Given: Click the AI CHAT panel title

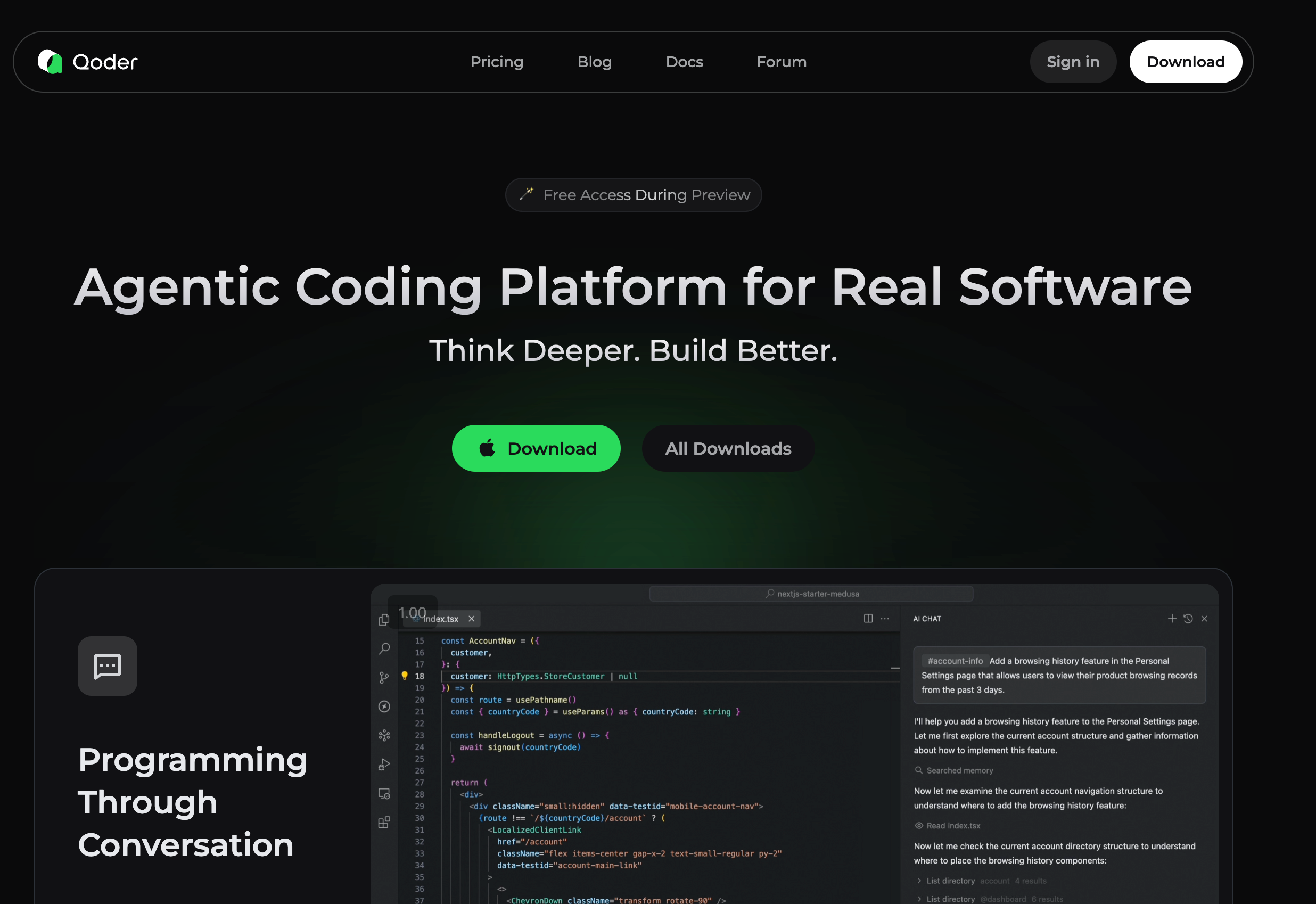Looking at the screenshot, I should click(x=927, y=619).
